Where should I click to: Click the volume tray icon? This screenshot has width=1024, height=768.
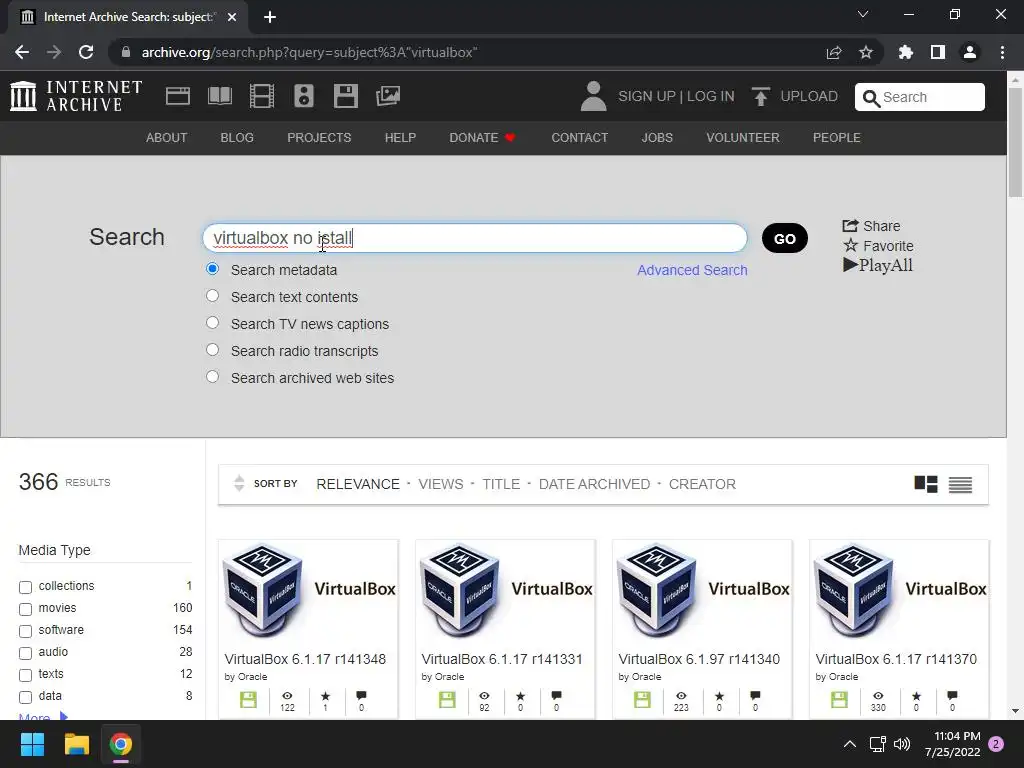click(x=902, y=744)
